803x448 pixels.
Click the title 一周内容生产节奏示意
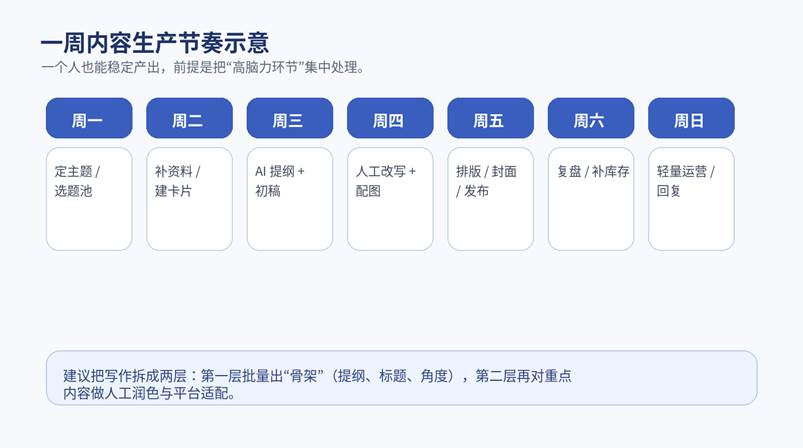tap(155, 43)
